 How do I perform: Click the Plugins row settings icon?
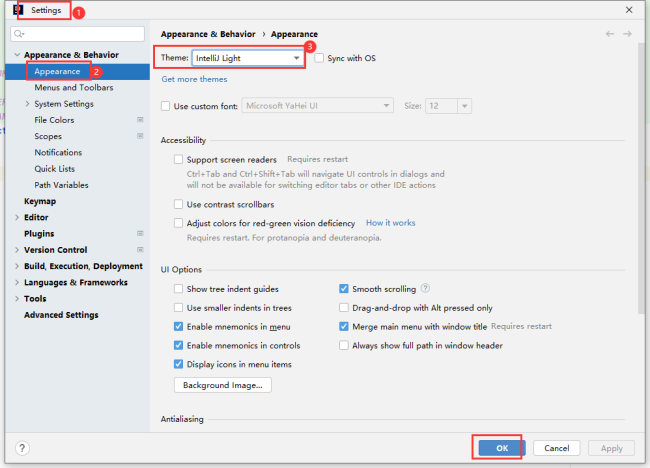pyautogui.click(x=140, y=233)
